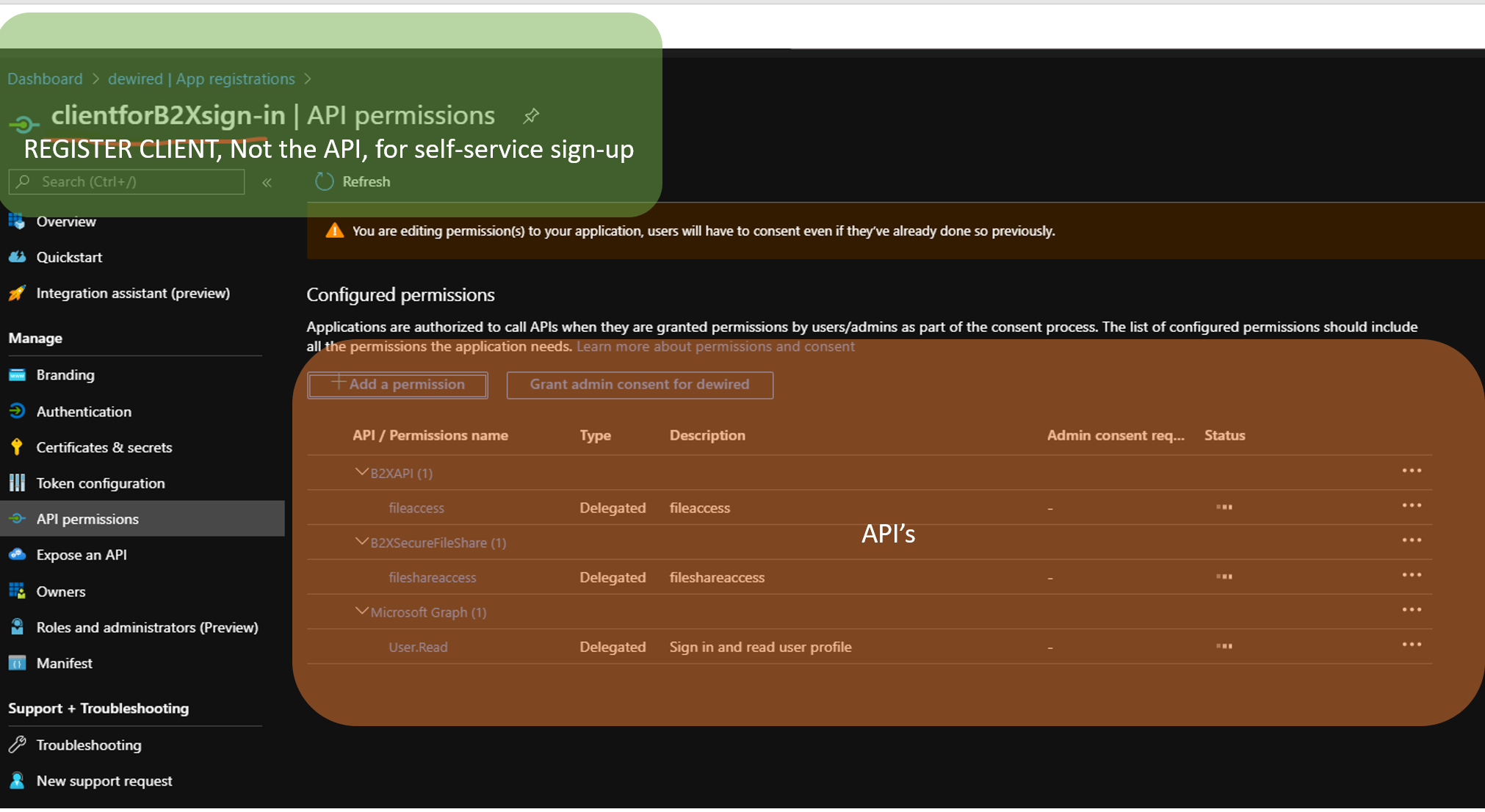The height and width of the screenshot is (812, 1485).
Task: Click the Integration assistant rocket icon
Action: pos(17,293)
